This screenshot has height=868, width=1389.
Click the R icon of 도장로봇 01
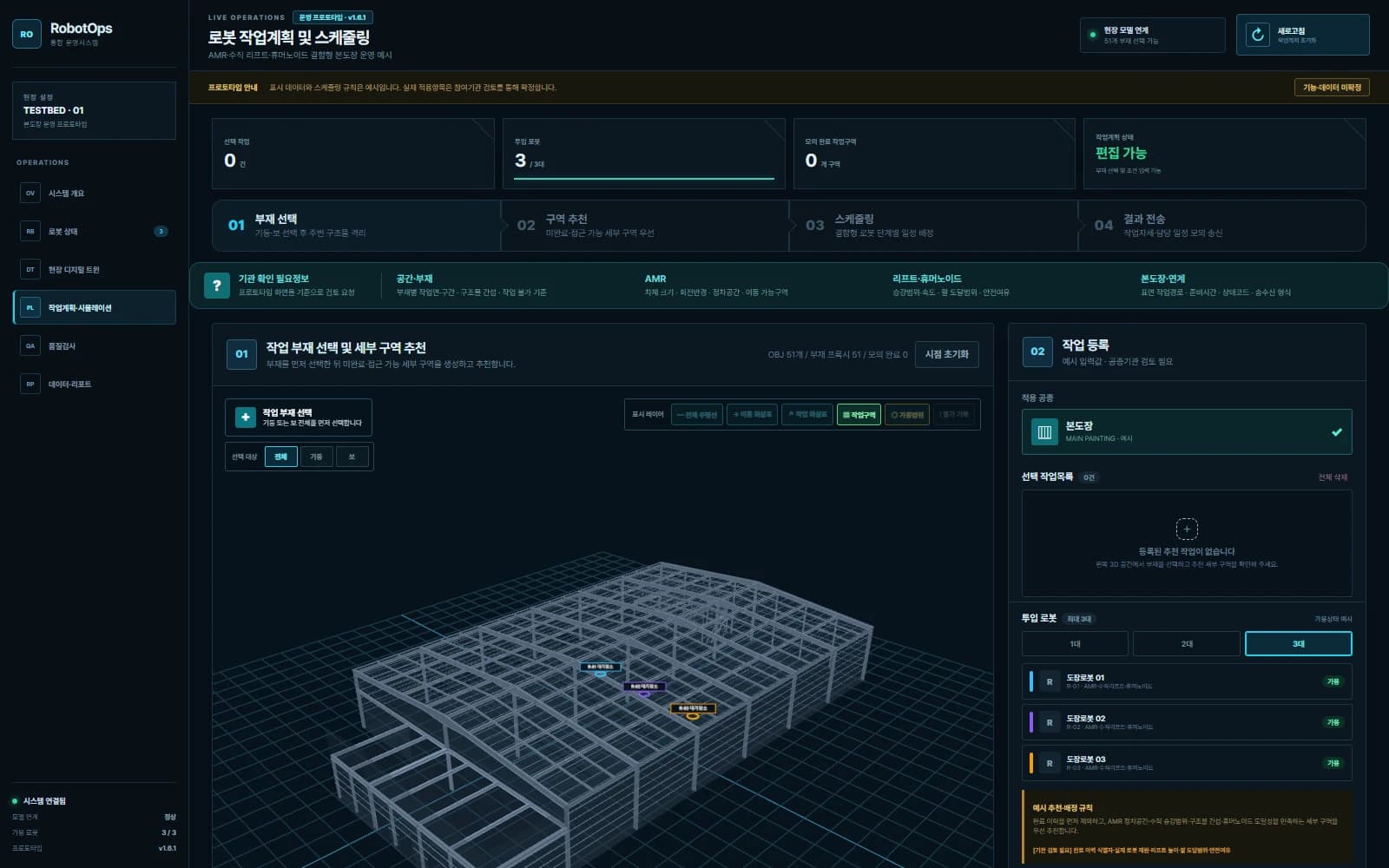[x=1050, y=682]
